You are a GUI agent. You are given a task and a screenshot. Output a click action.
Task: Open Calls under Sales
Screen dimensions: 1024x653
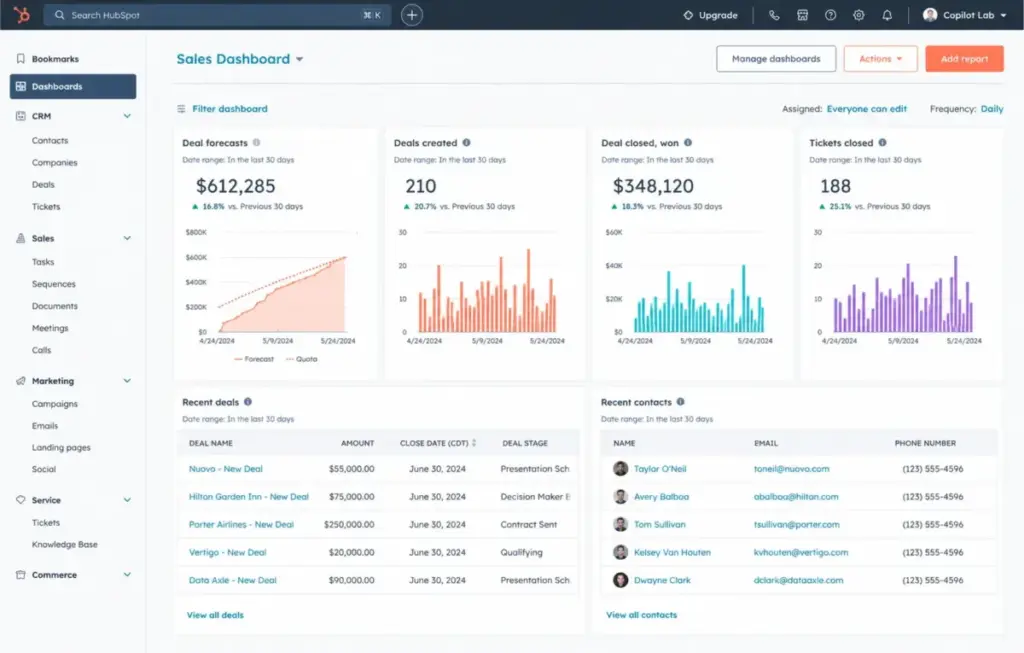[41, 350]
